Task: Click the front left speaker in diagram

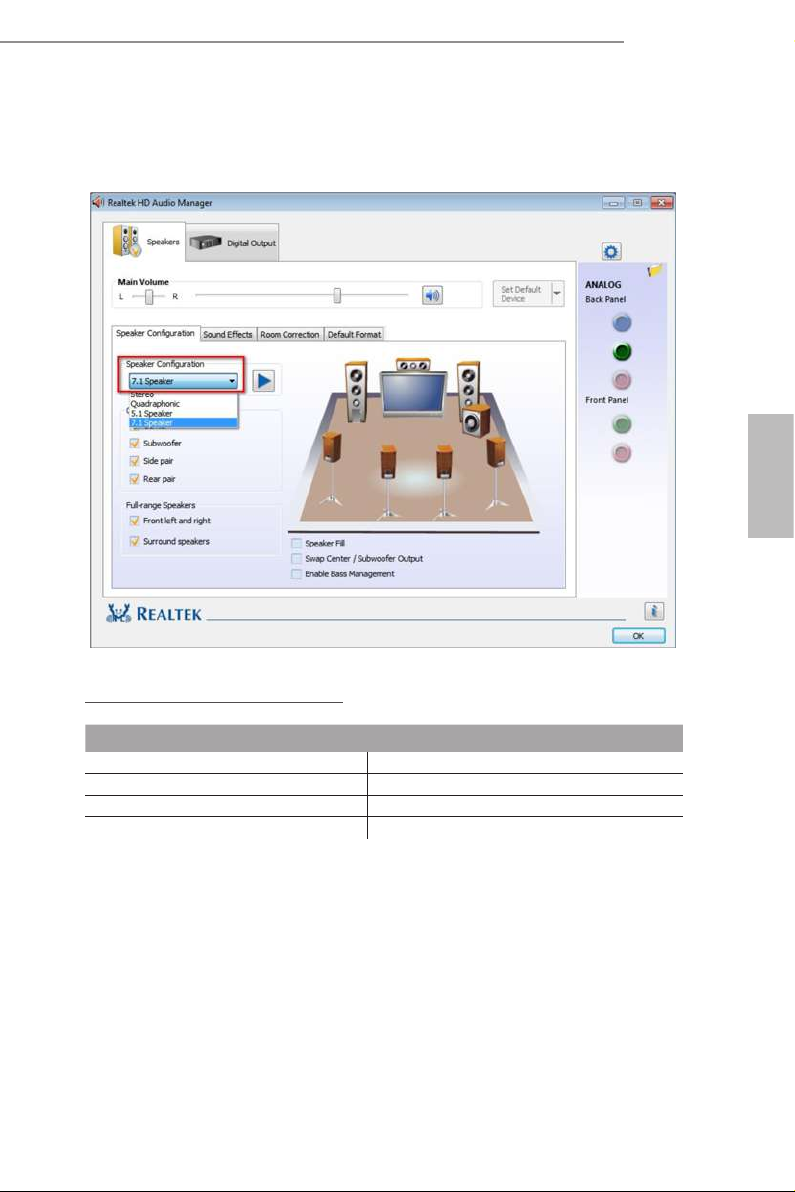Action: coord(356,391)
